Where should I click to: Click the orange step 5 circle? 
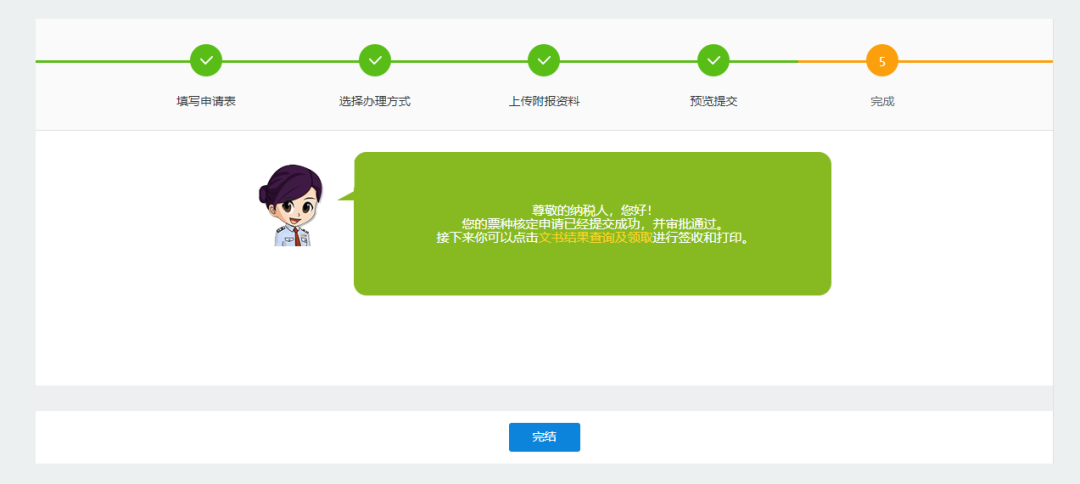click(882, 61)
